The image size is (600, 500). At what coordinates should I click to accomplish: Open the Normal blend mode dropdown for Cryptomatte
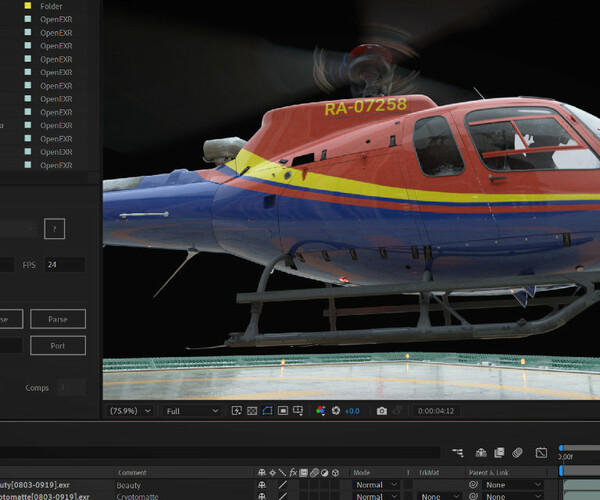pos(377,496)
